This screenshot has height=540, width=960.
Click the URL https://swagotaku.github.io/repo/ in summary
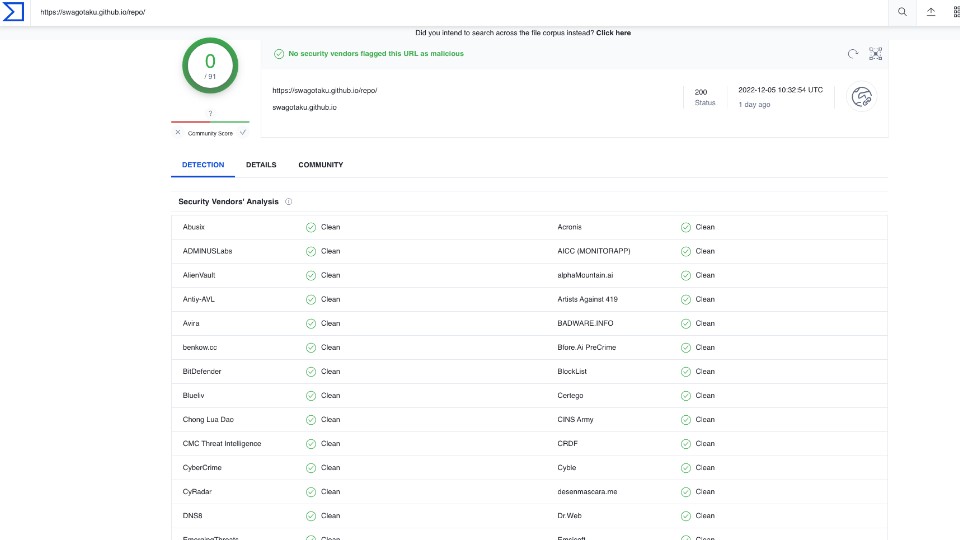coord(324,91)
